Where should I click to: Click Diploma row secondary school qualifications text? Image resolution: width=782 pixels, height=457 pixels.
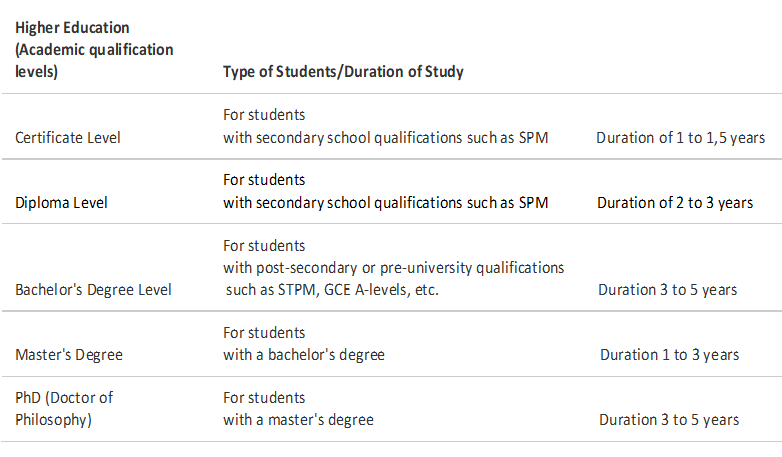386,203
